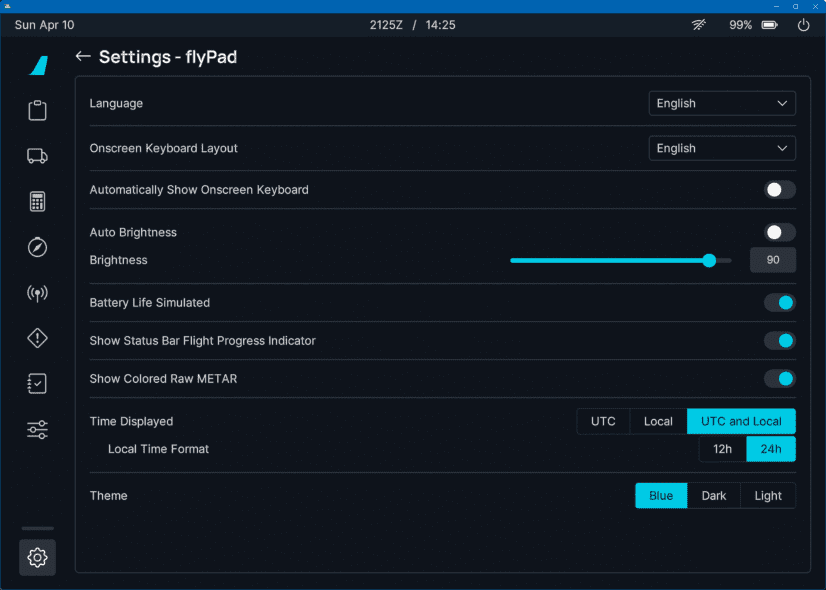Open the Failures warning diamond icon

coord(37,338)
